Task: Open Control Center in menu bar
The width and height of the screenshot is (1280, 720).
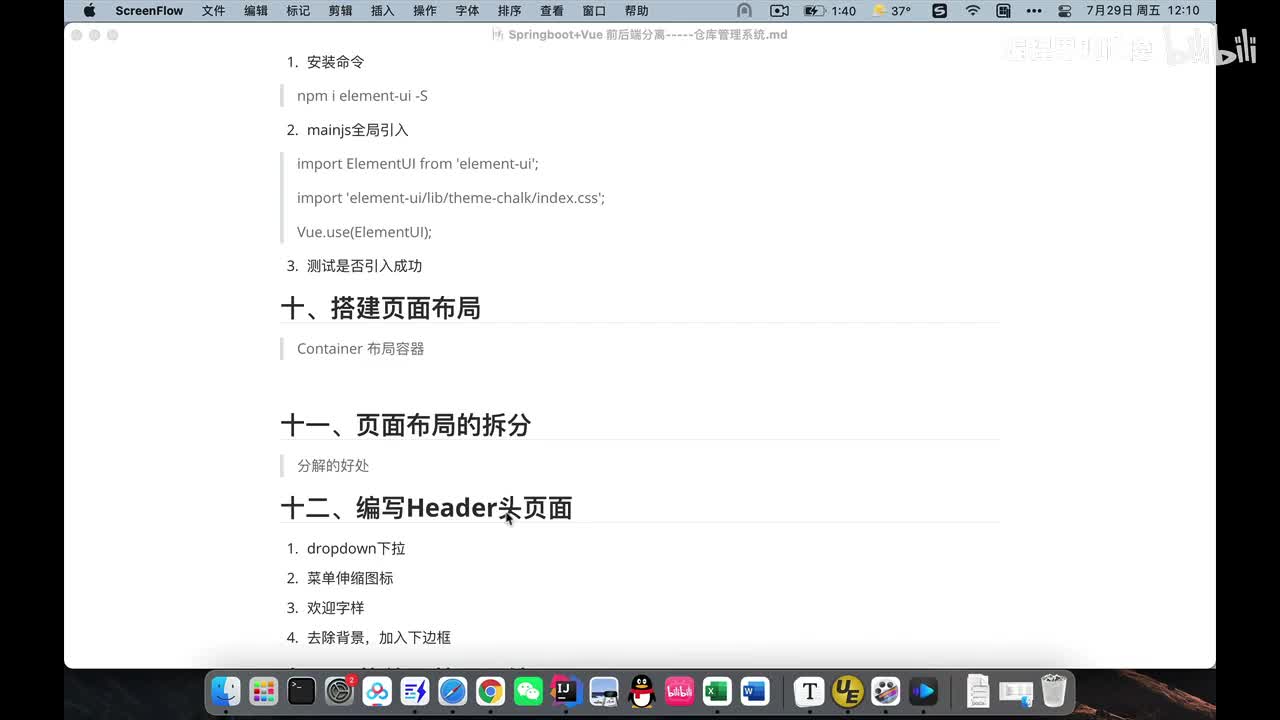Action: (1065, 11)
